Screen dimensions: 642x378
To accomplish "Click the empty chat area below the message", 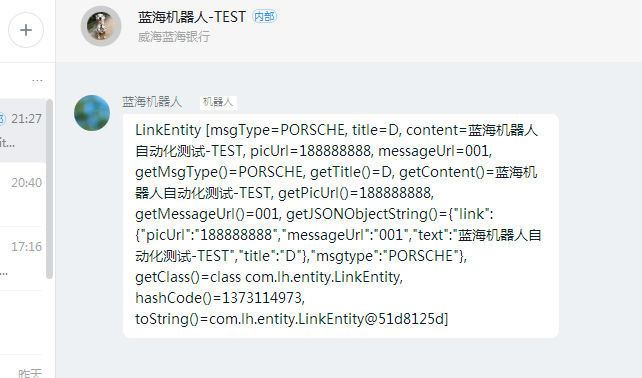I will click(x=348, y=358).
